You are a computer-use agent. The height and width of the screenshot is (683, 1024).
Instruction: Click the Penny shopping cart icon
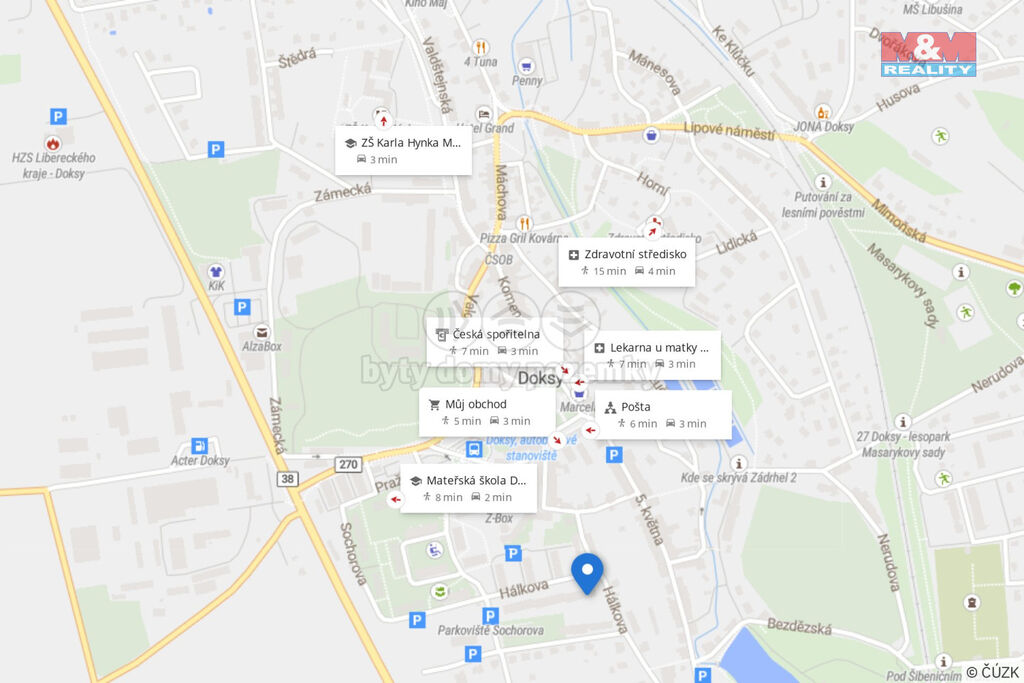coord(526,66)
